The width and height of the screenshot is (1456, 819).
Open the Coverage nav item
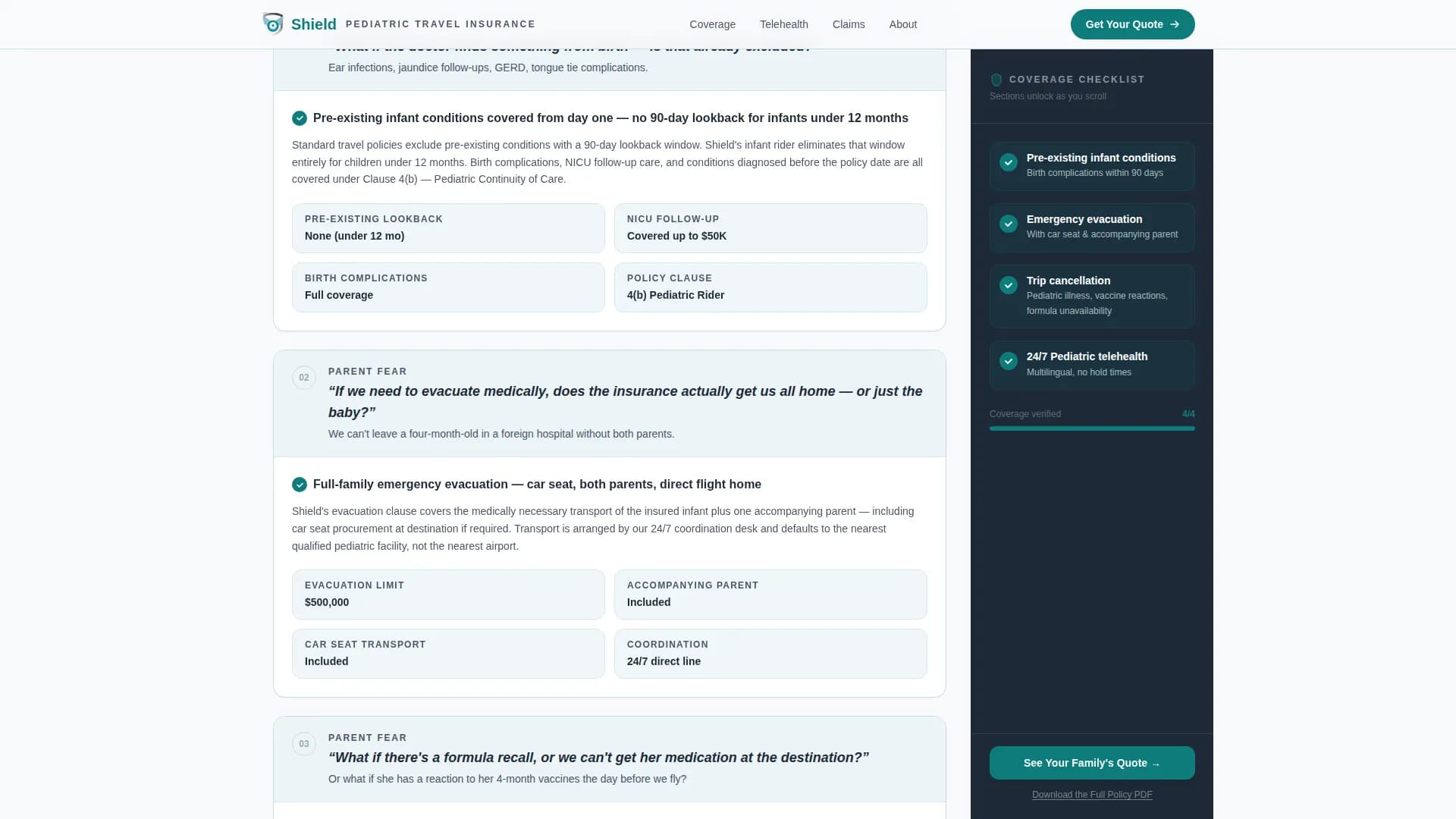coord(712,24)
